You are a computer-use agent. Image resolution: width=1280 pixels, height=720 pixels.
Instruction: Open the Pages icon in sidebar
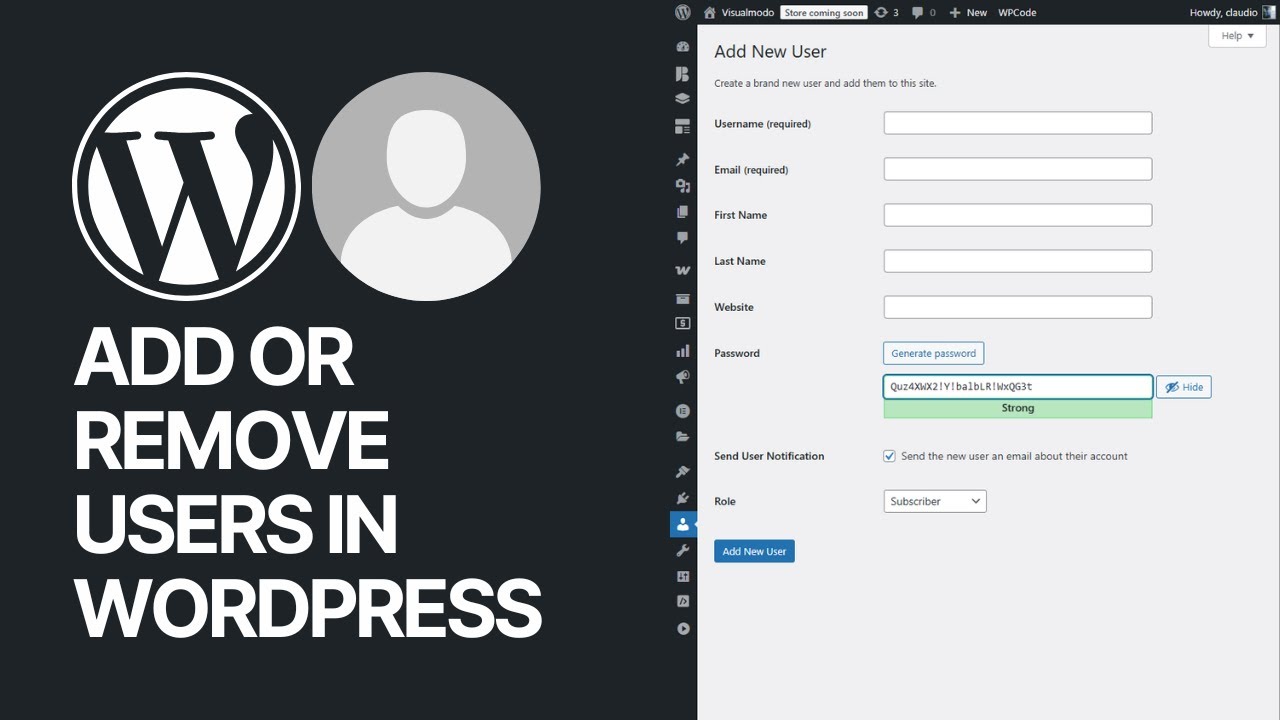[683, 212]
